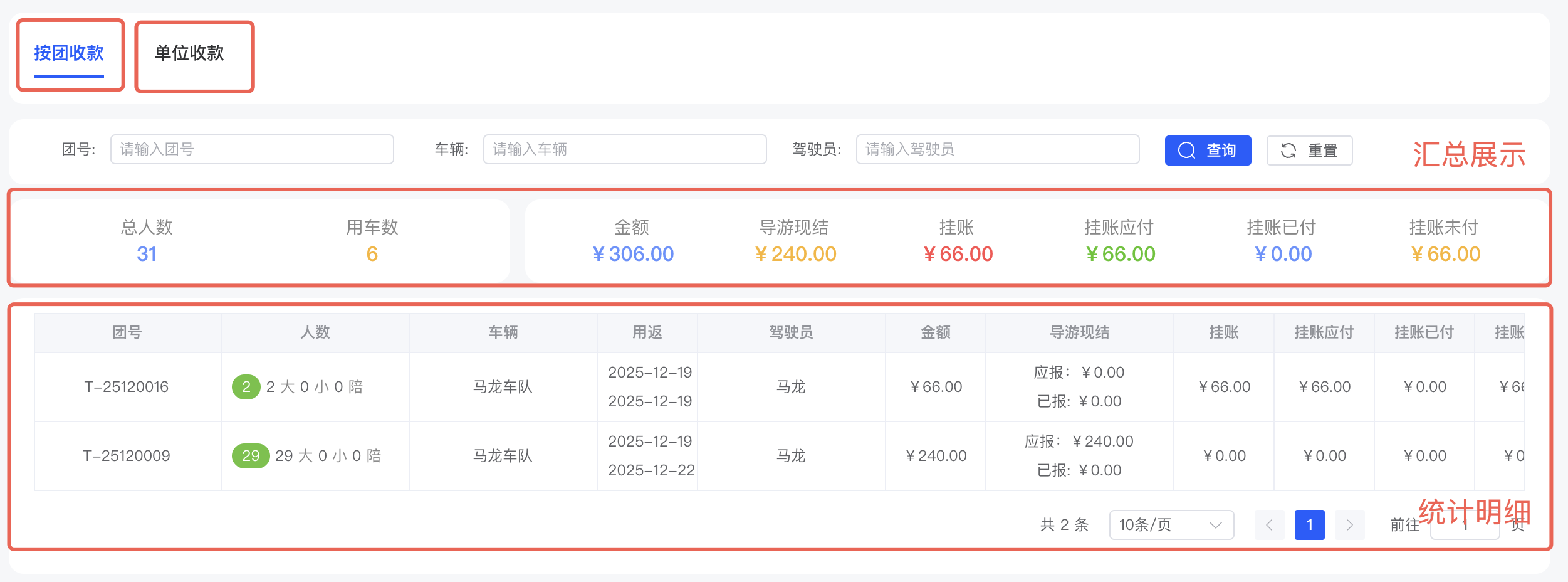1568x582 pixels.
Task: Click the magnifier icon in 查询 button
Action: (1186, 151)
